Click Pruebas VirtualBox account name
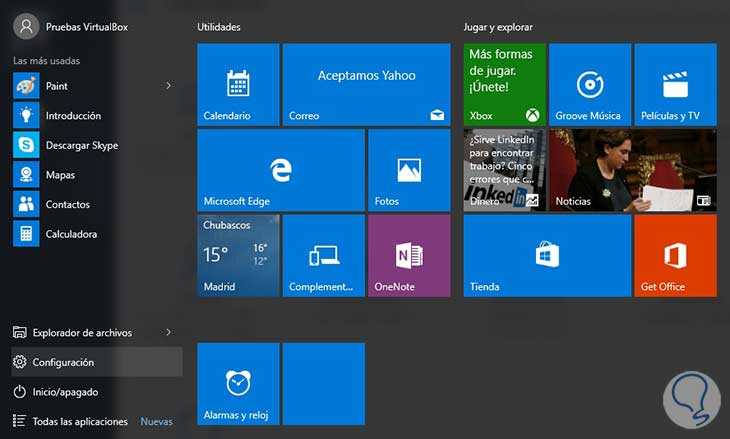Viewport: 730px width, 439px height. coord(87,27)
